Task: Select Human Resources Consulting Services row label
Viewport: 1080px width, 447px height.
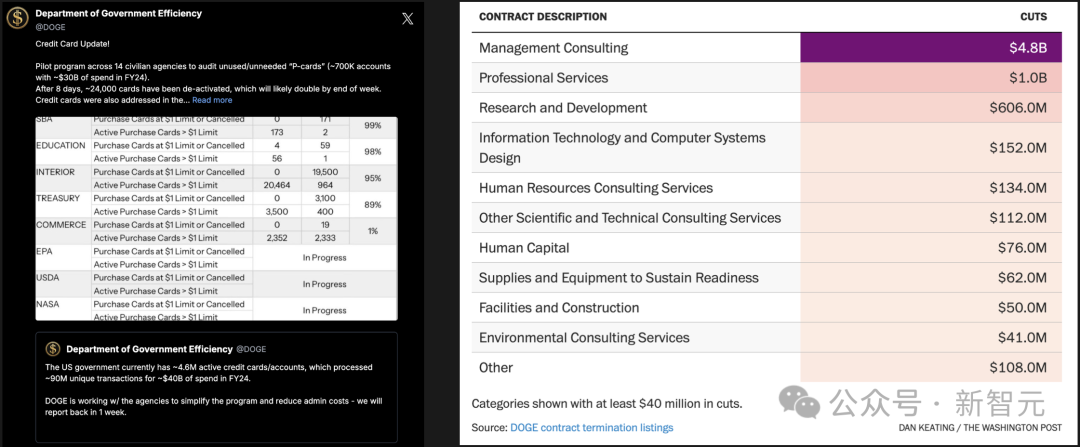Action: (x=596, y=188)
